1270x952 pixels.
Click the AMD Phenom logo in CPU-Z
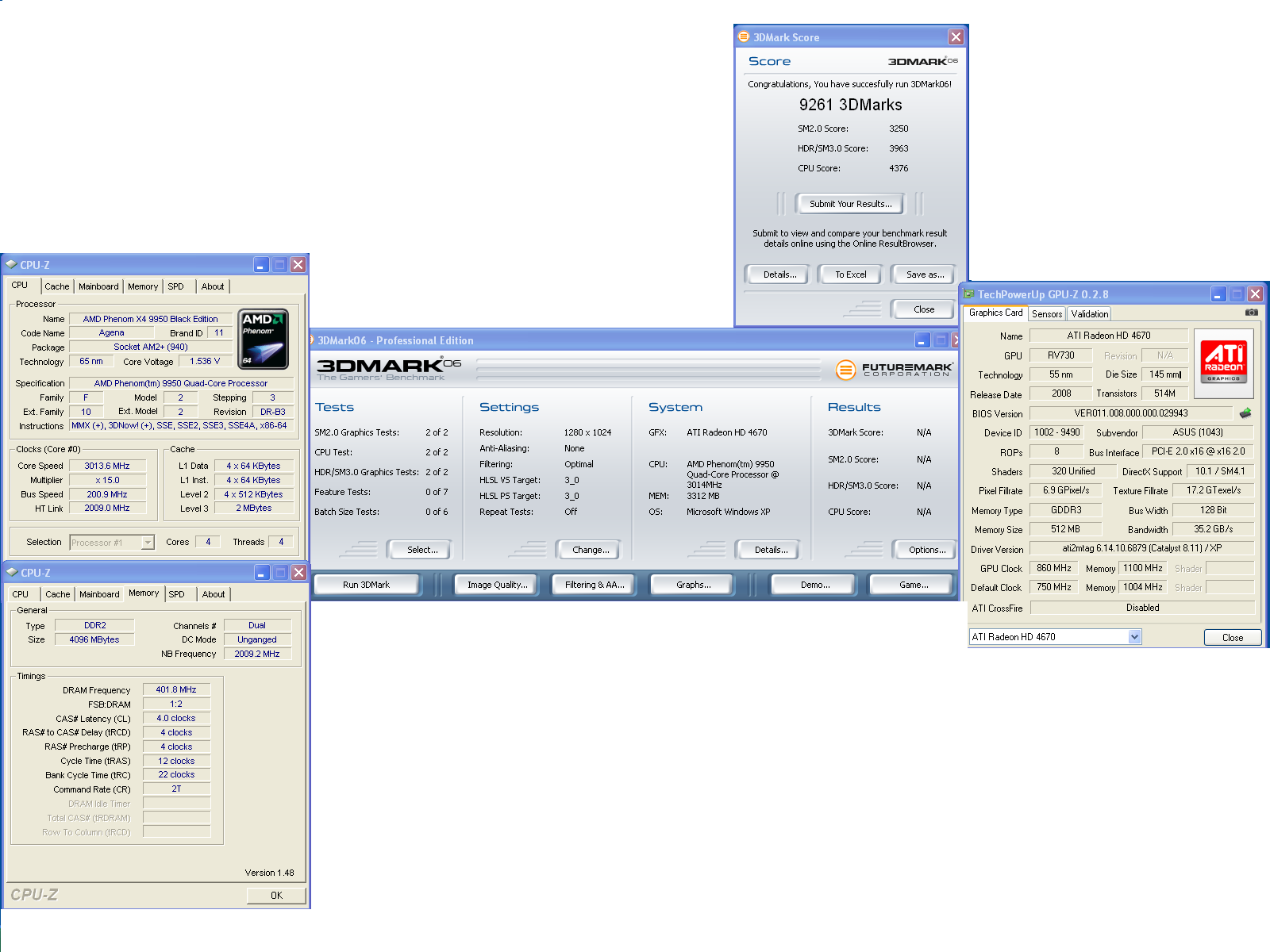264,340
